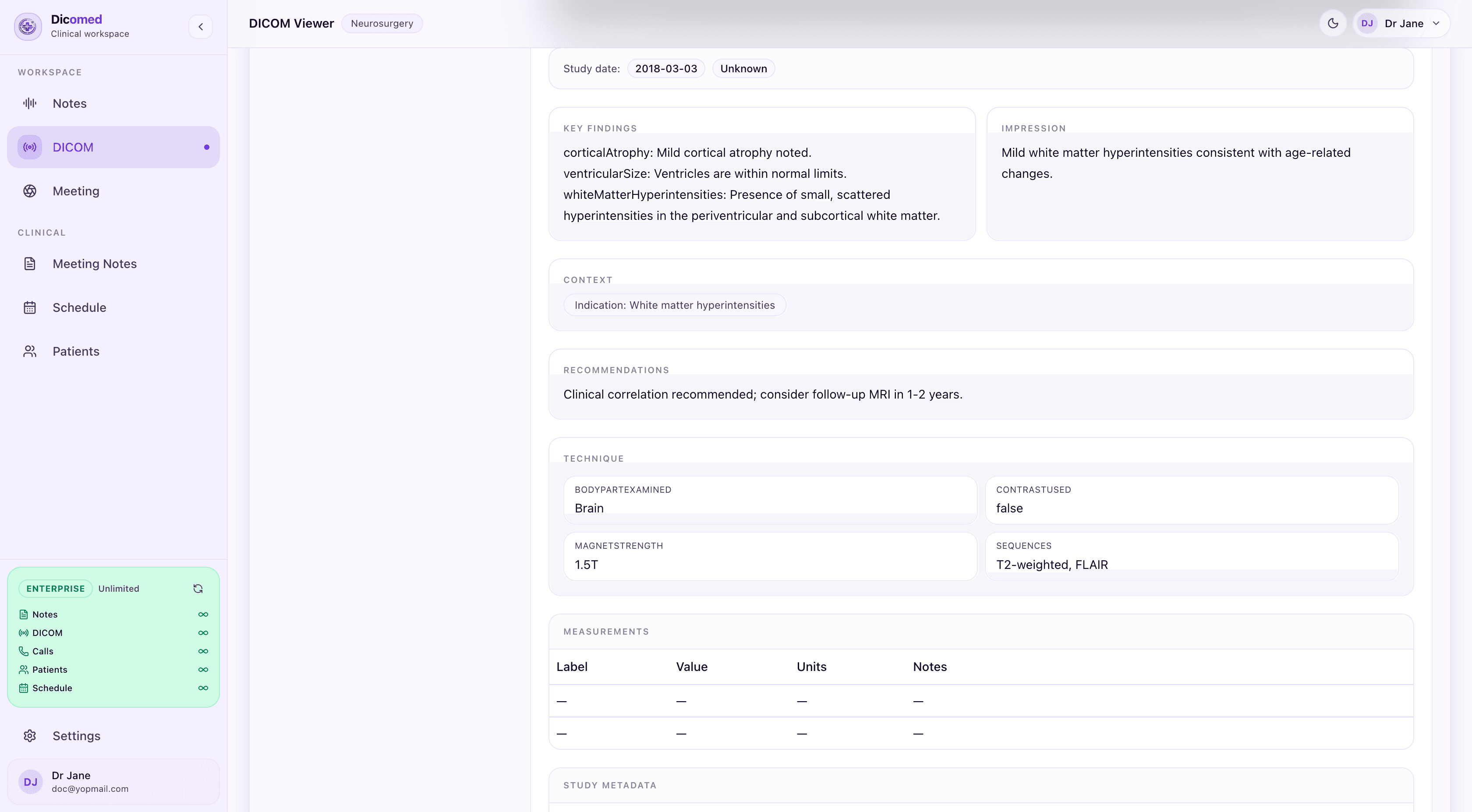Click the ENTERPRISE plan badge

click(56, 589)
